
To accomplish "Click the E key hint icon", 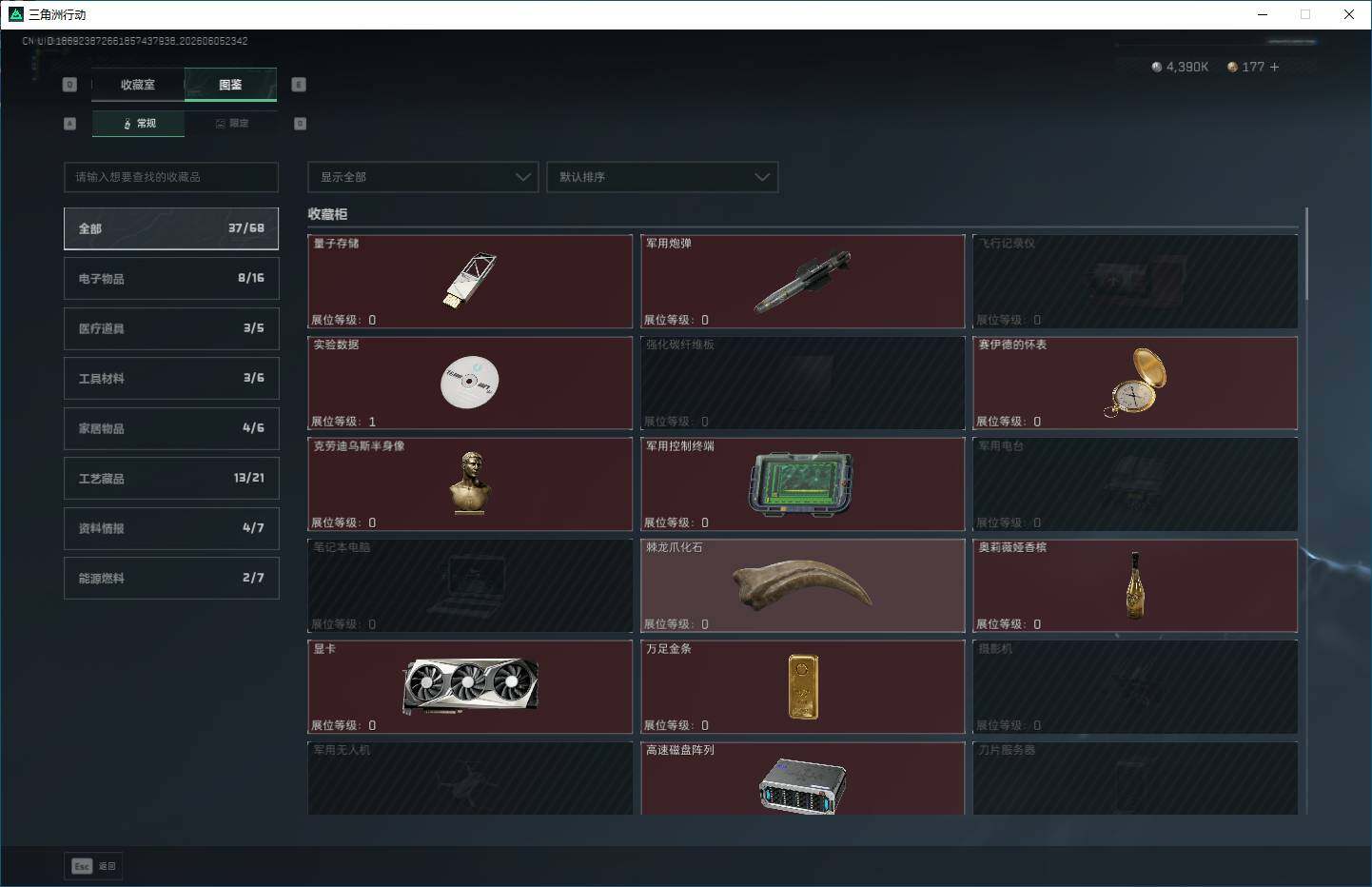I will click(299, 85).
